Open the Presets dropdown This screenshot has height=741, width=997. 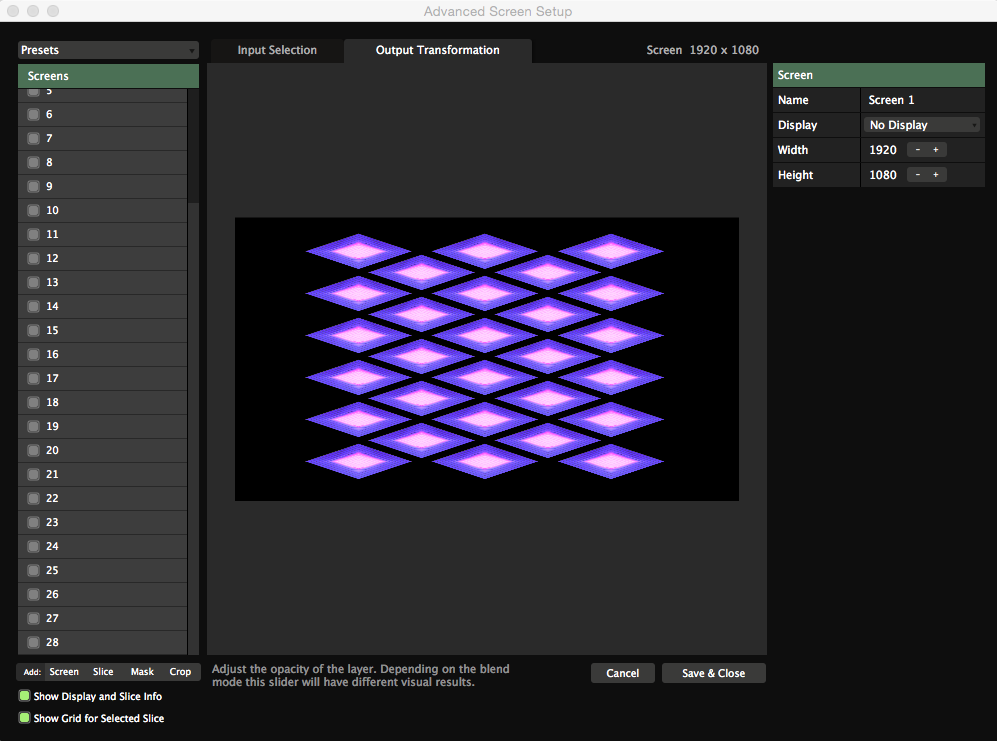pyautogui.click(x=108, y=50)
